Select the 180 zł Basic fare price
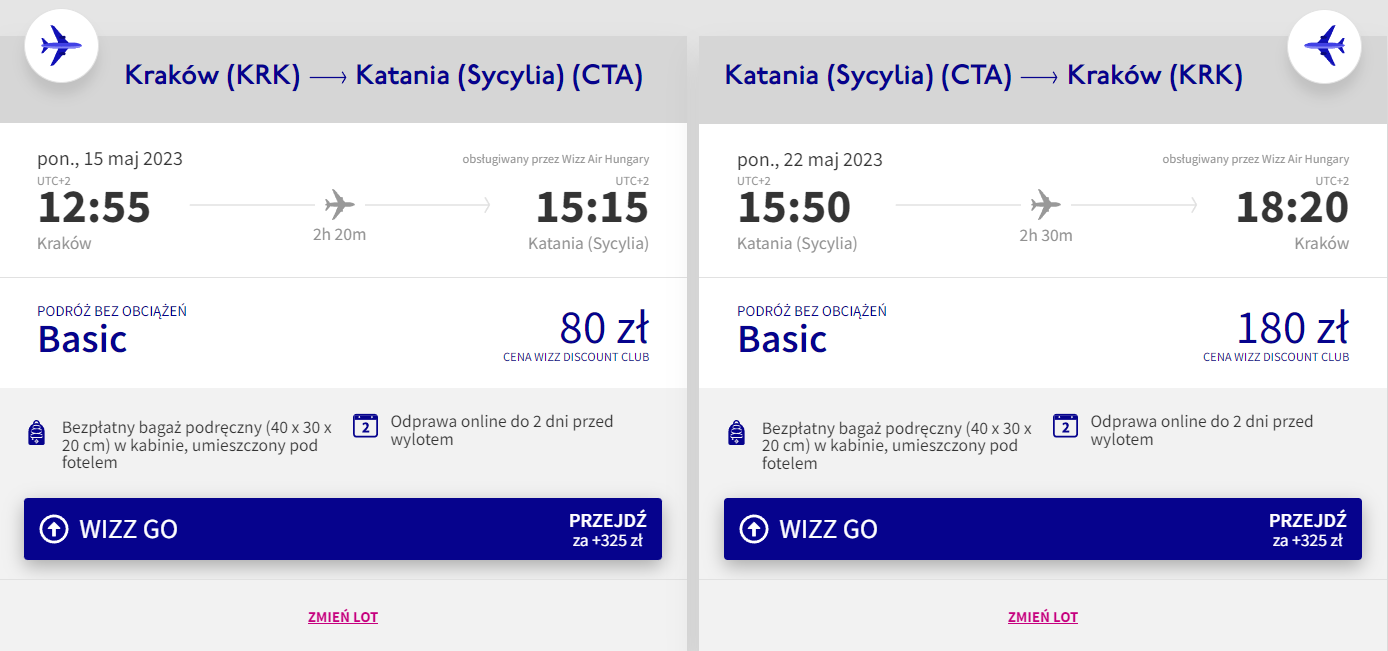Screen dimensions: 1388x651 tap(1293, 329)
